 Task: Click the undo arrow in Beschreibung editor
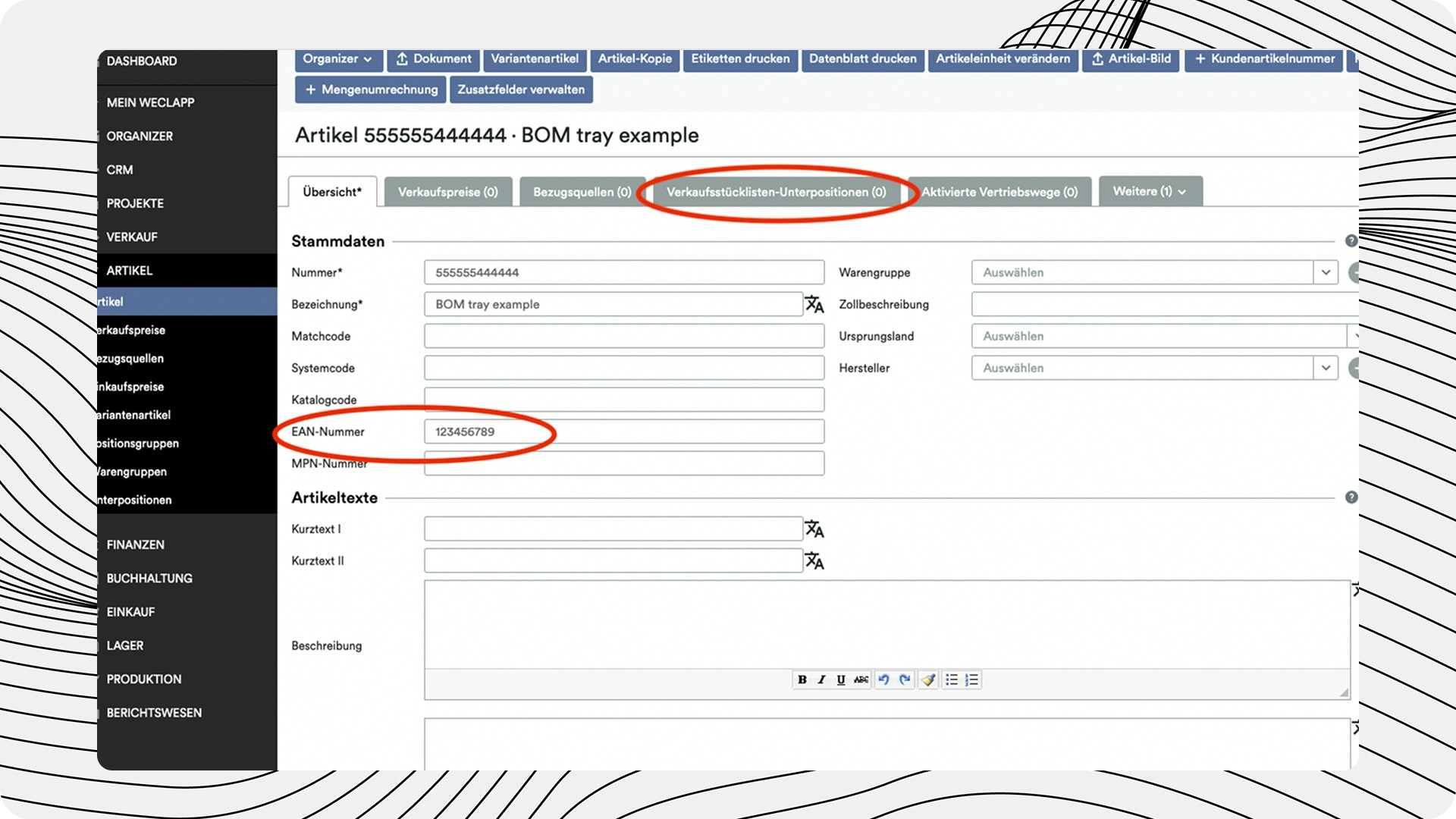tap(883, 679)
